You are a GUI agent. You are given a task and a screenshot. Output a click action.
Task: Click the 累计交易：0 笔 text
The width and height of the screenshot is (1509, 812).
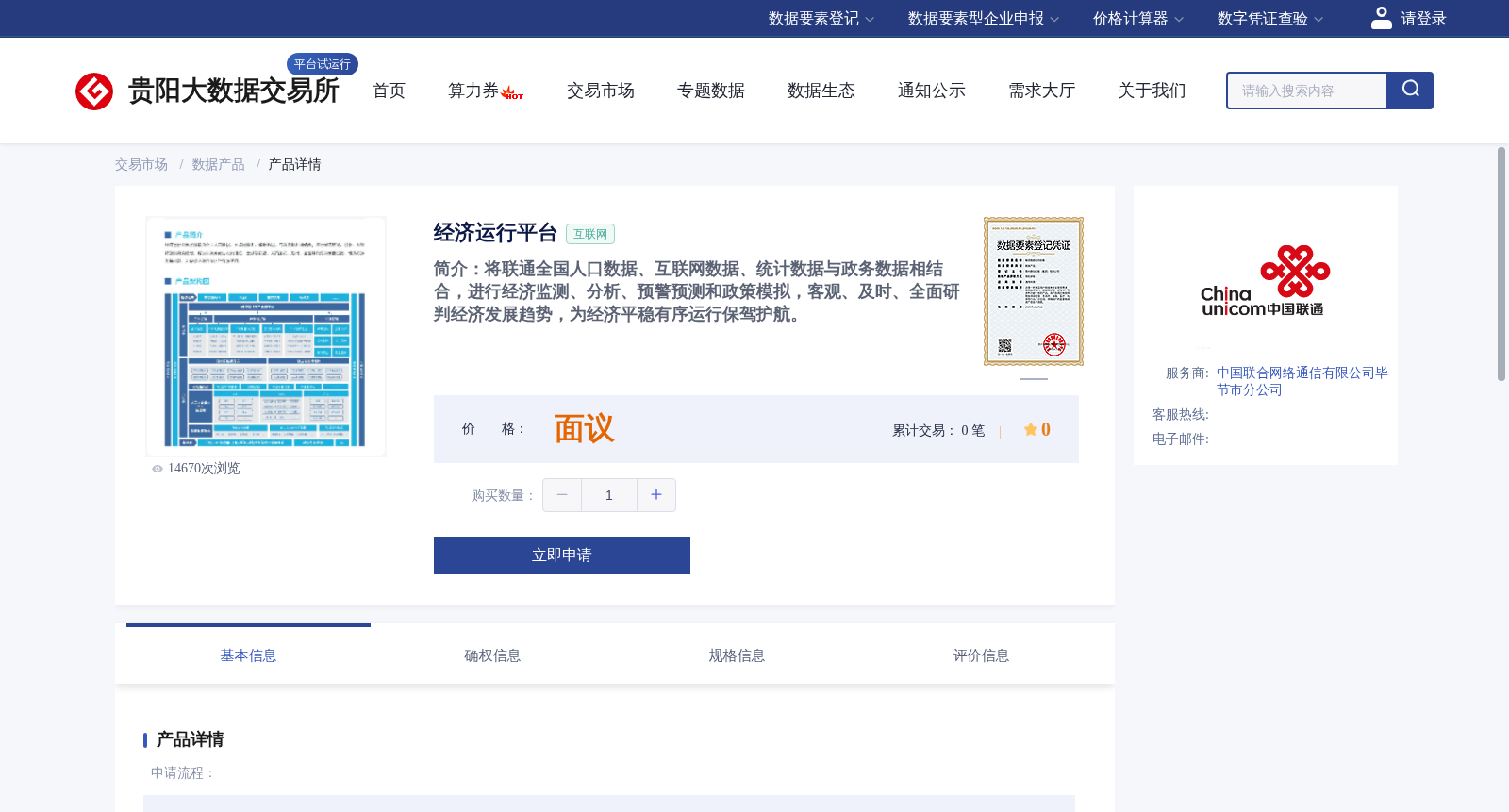point(938,430)
